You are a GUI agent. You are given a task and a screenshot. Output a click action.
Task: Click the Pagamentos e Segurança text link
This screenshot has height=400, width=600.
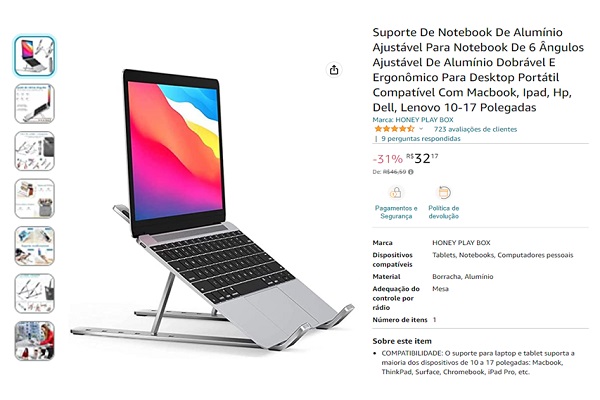396,212
